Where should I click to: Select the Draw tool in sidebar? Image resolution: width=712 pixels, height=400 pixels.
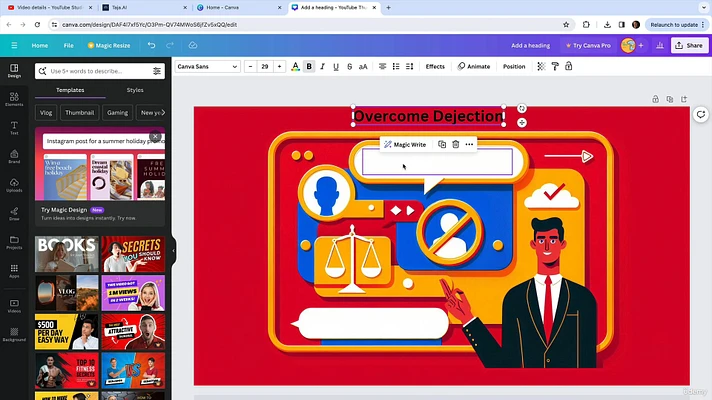14,214
